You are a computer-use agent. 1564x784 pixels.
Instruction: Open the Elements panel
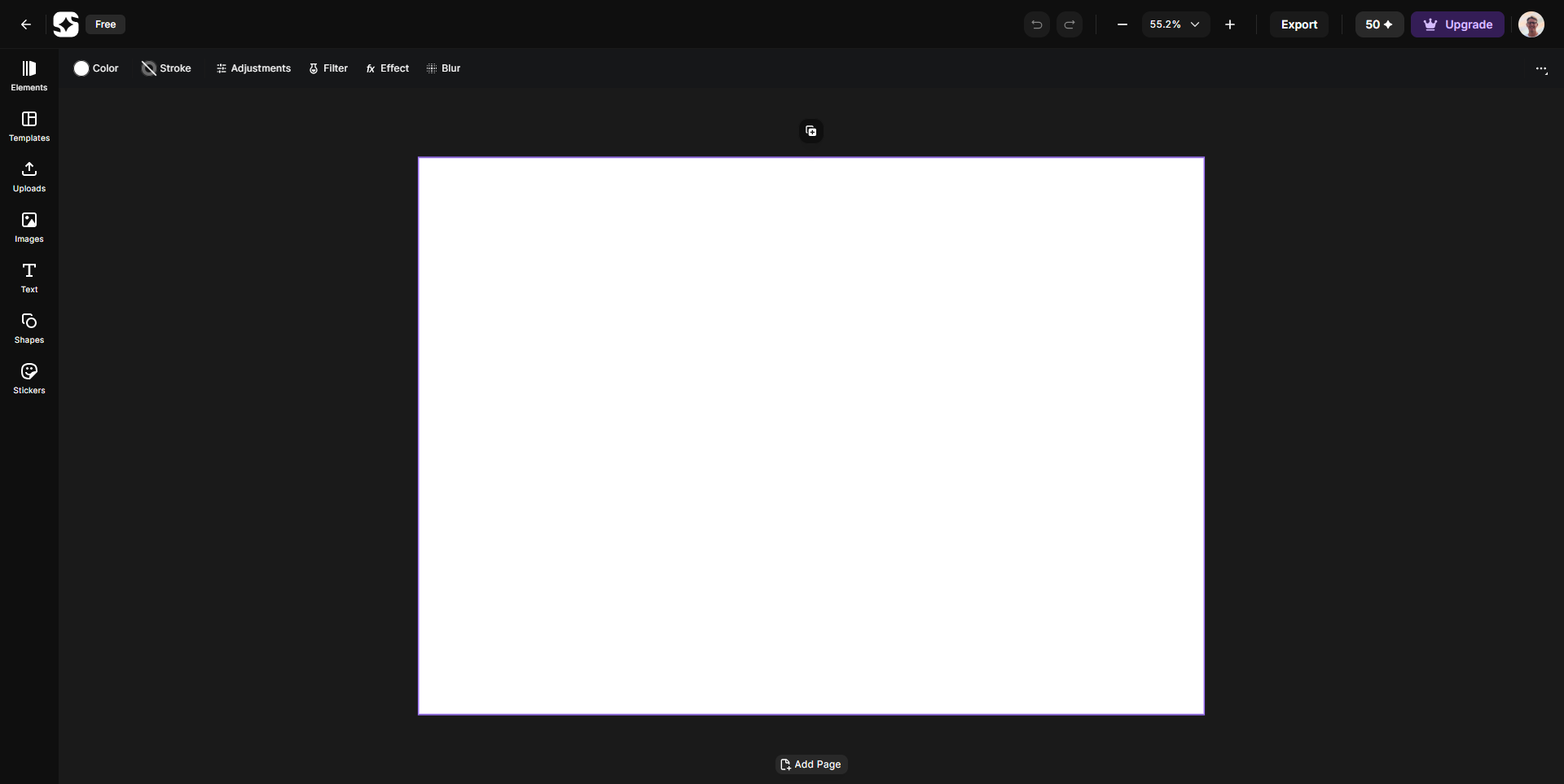pyautogui.click(x=29, y=76)
